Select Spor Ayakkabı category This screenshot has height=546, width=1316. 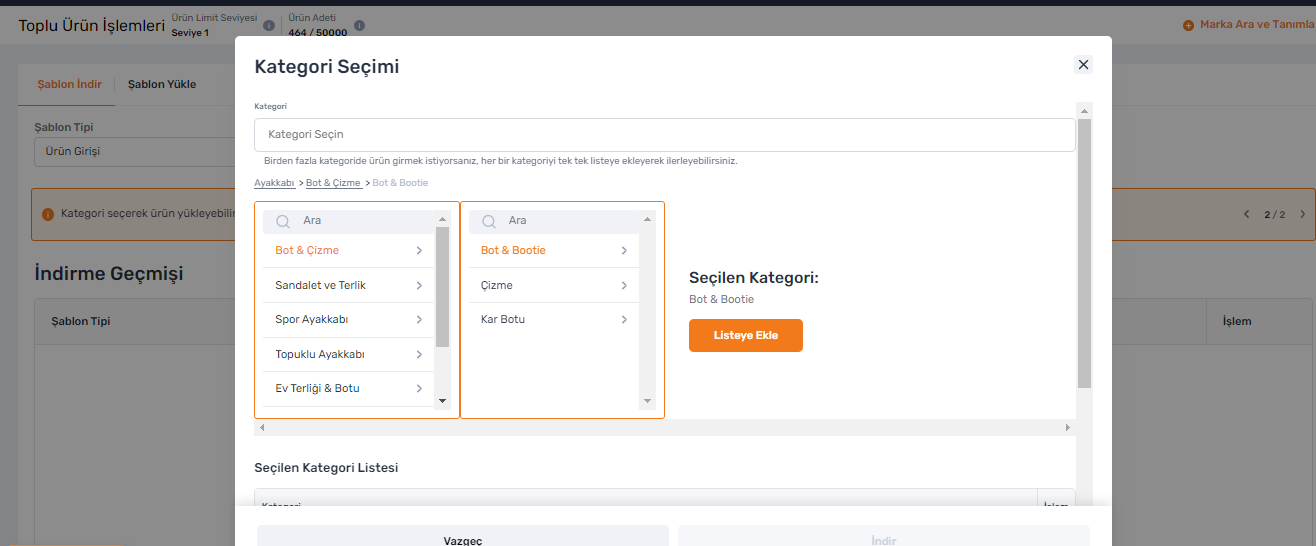click(x=349, y=320)
